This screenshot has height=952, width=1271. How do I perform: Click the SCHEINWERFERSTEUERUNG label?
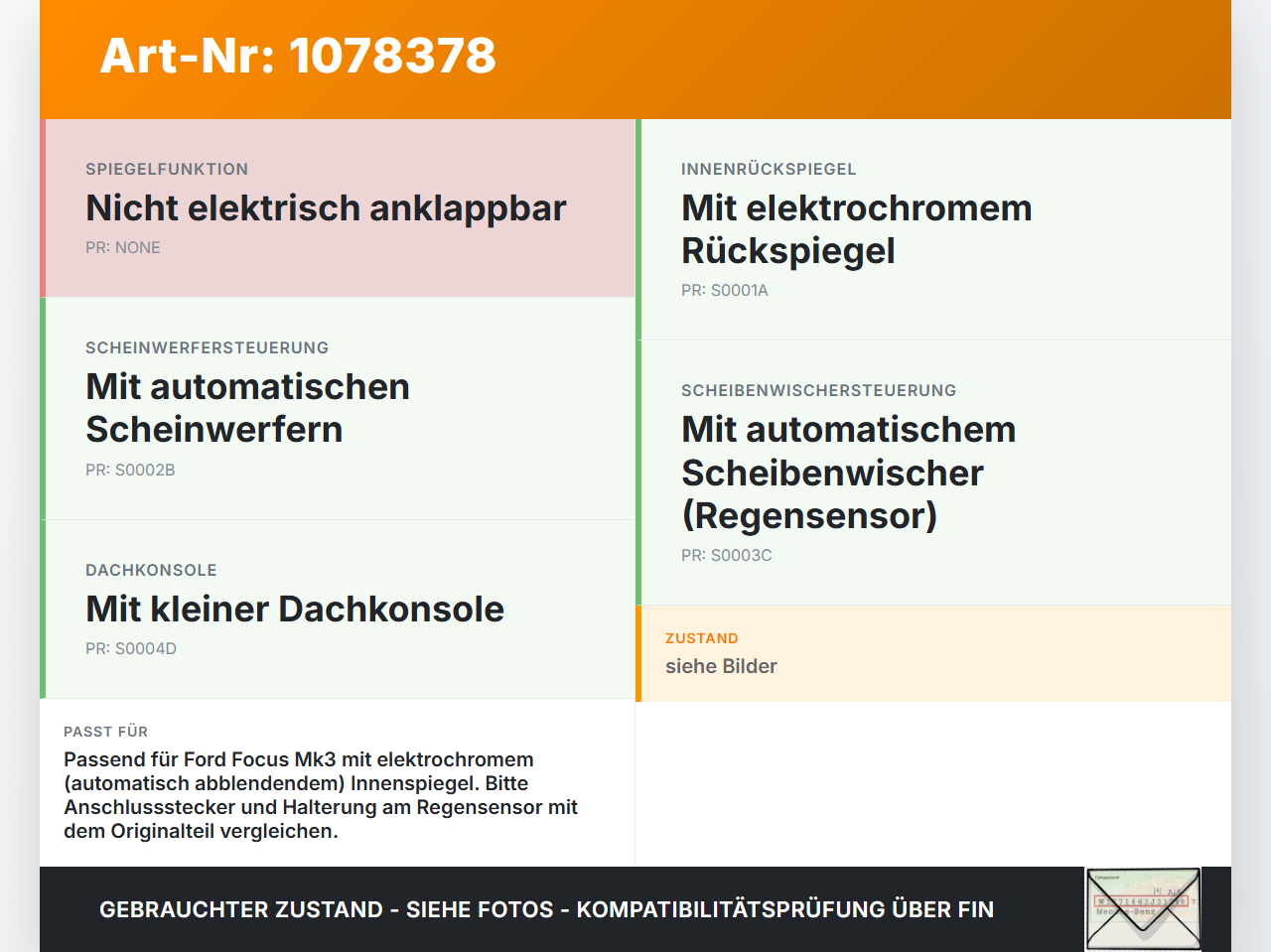[207, 347]
